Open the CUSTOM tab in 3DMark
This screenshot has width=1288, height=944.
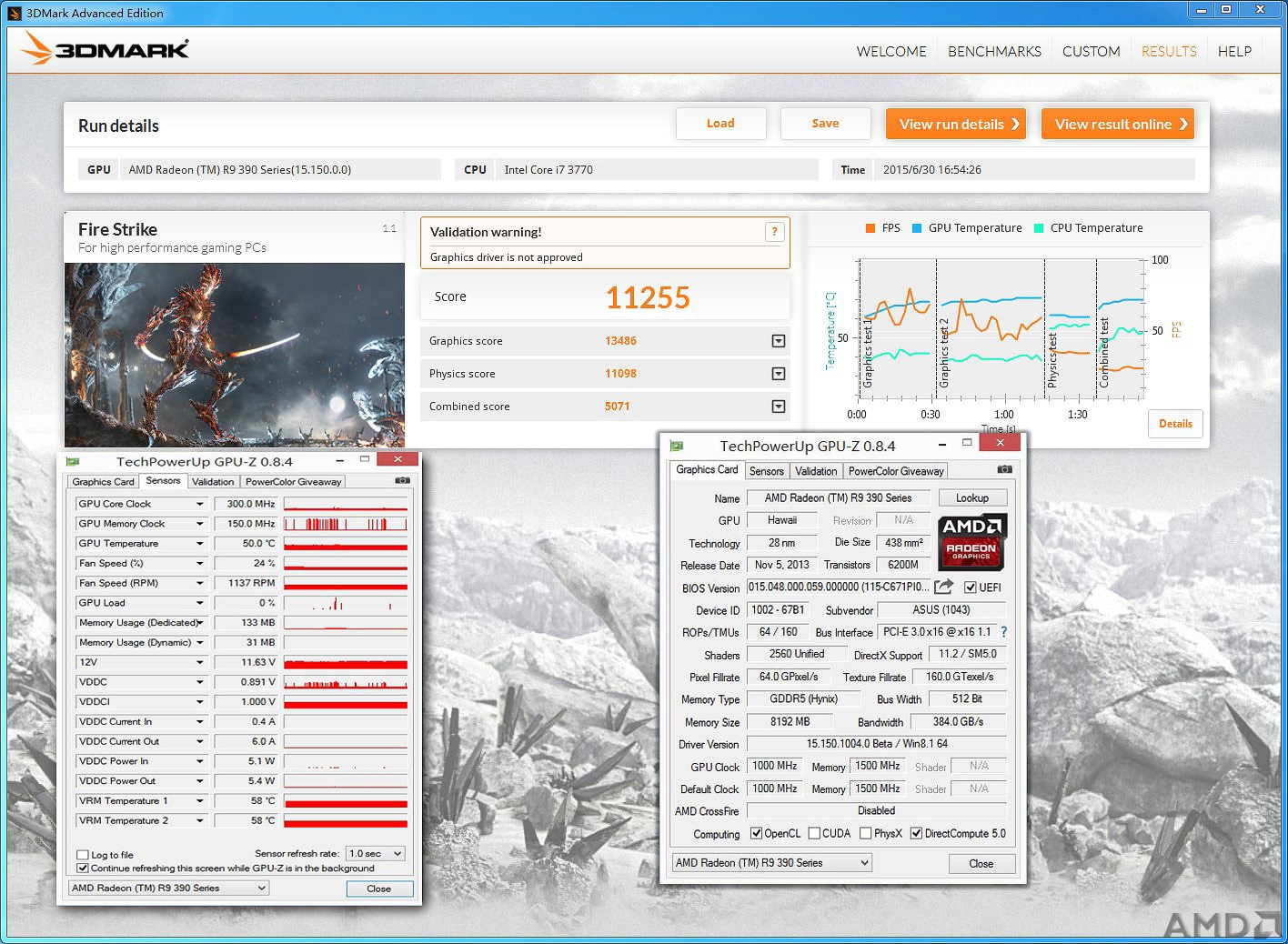pos(1091,52)
